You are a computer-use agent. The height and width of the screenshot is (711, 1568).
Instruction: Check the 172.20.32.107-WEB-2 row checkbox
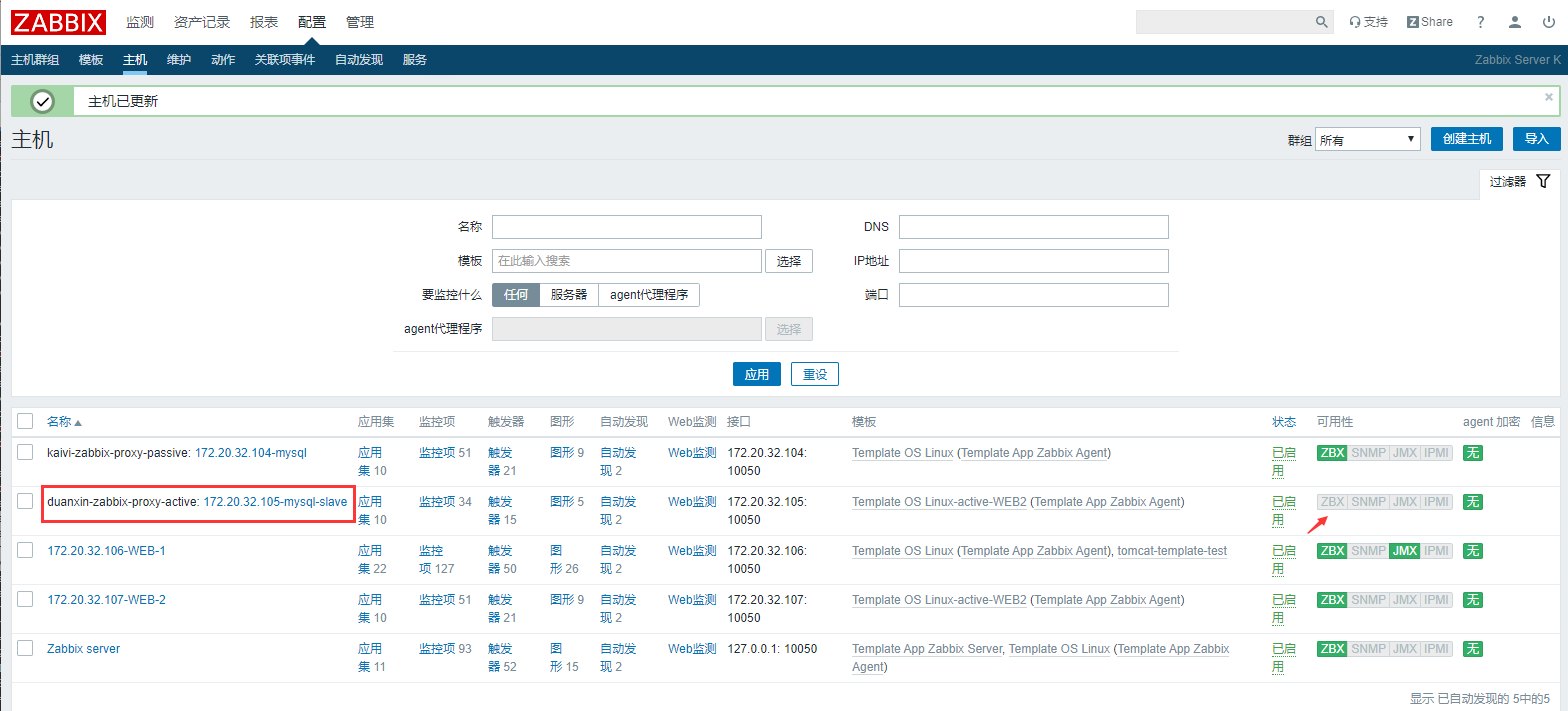[x=26, y=599]
